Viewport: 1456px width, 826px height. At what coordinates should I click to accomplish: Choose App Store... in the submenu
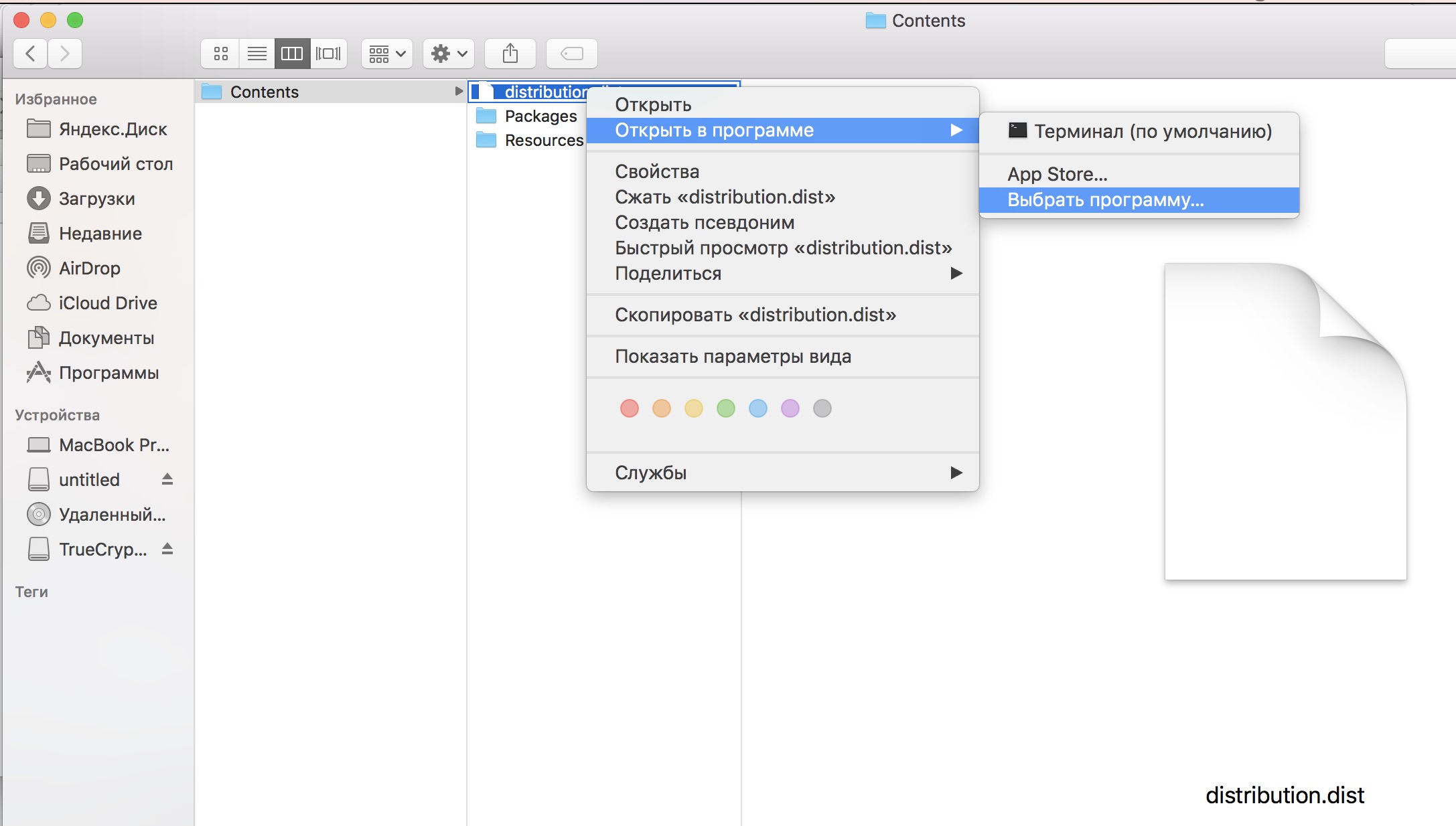coord(1139,174)
